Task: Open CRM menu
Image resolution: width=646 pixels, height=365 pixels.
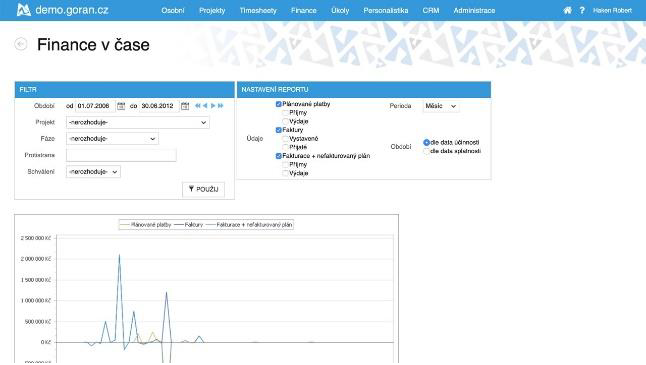Action: click(431, 11)
